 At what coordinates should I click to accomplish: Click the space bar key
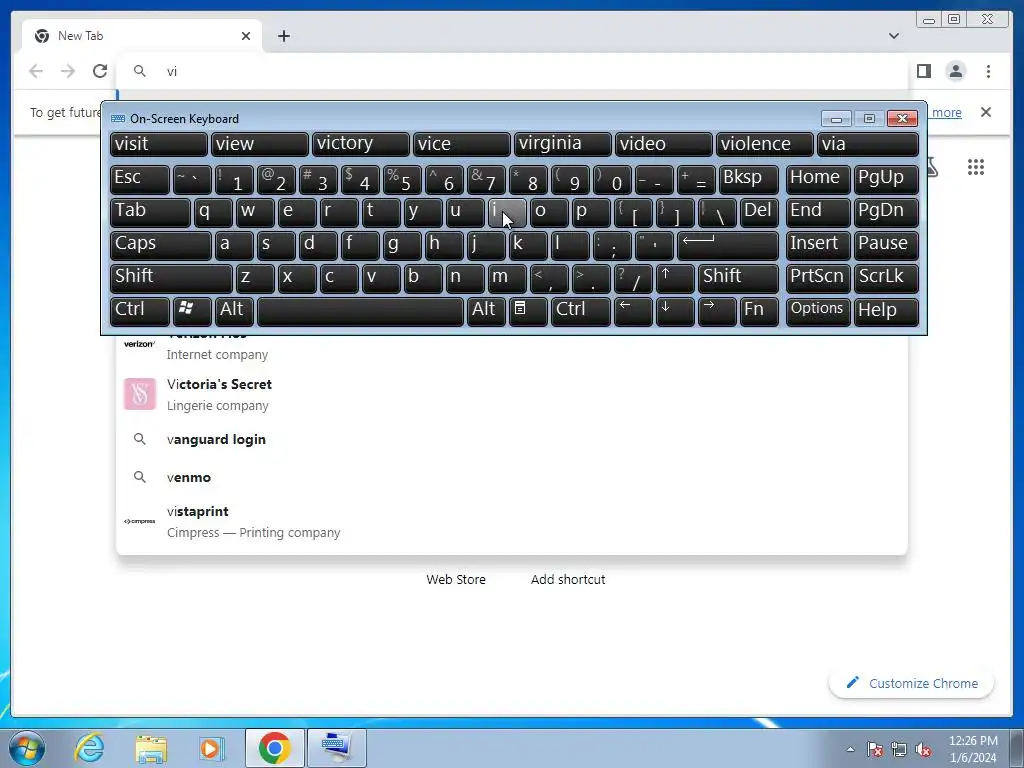click(360, 312)
